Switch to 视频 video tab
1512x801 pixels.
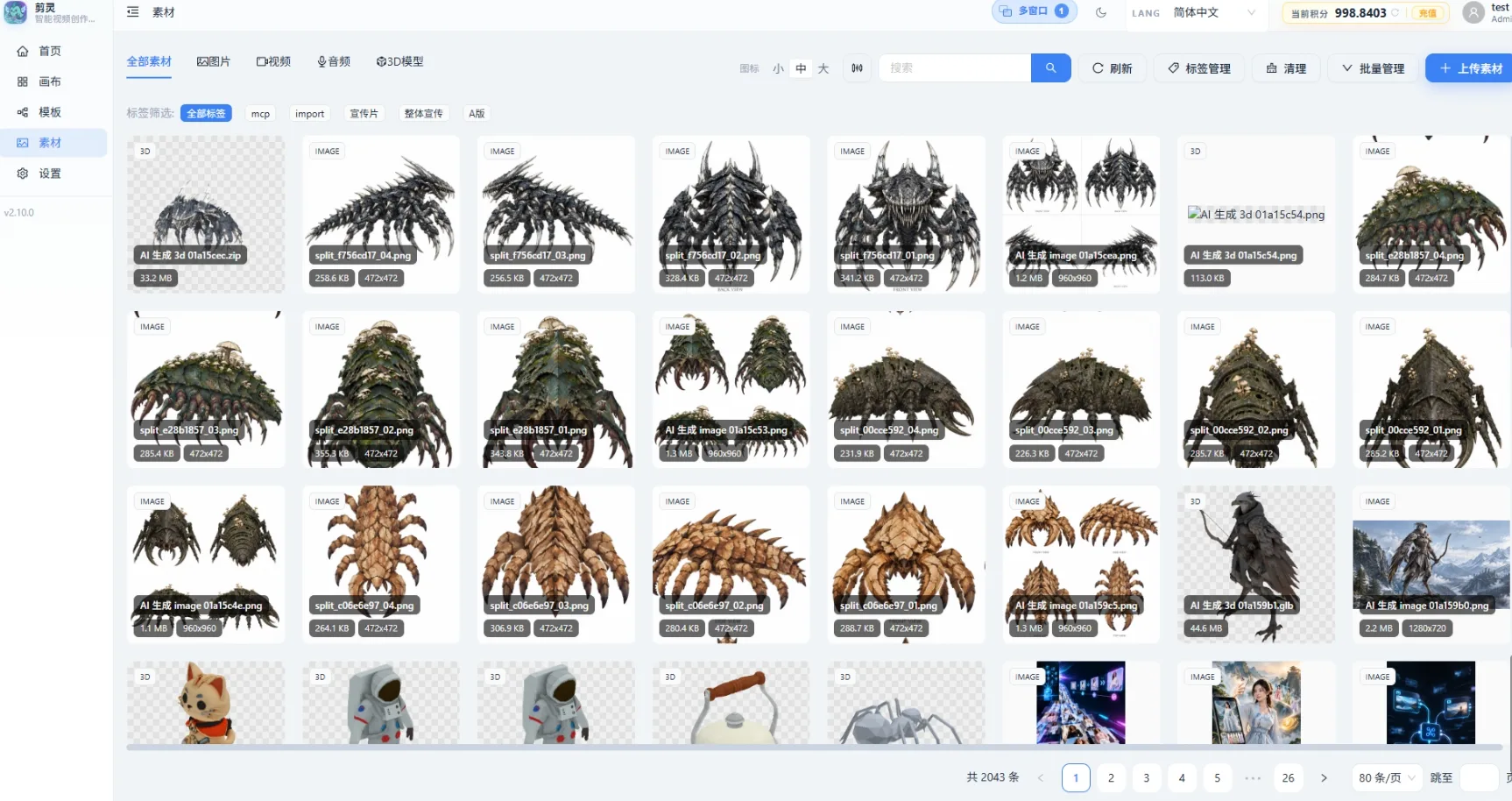coord(273,61)
